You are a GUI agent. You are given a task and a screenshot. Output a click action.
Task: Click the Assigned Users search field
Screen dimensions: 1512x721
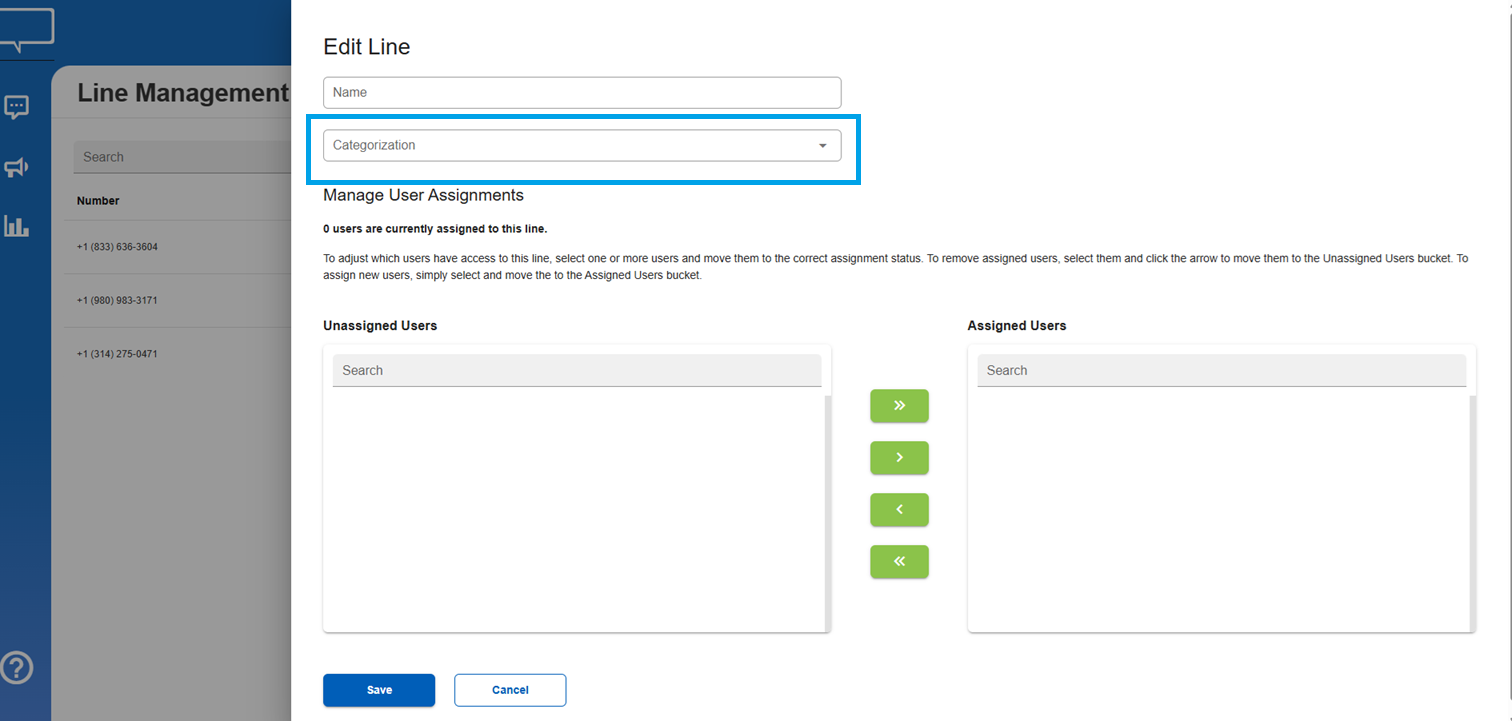pos(1221,370)
